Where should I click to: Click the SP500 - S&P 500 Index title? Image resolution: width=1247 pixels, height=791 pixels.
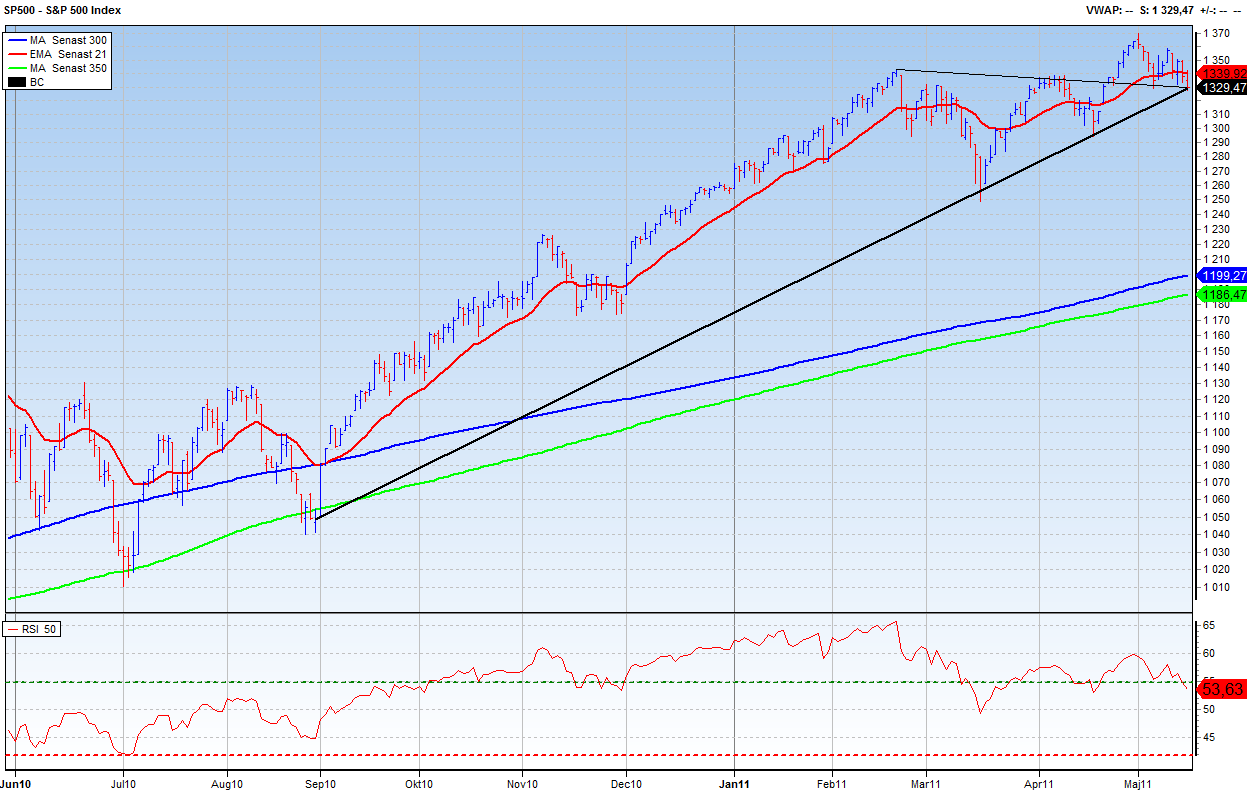tap(63, 9)
